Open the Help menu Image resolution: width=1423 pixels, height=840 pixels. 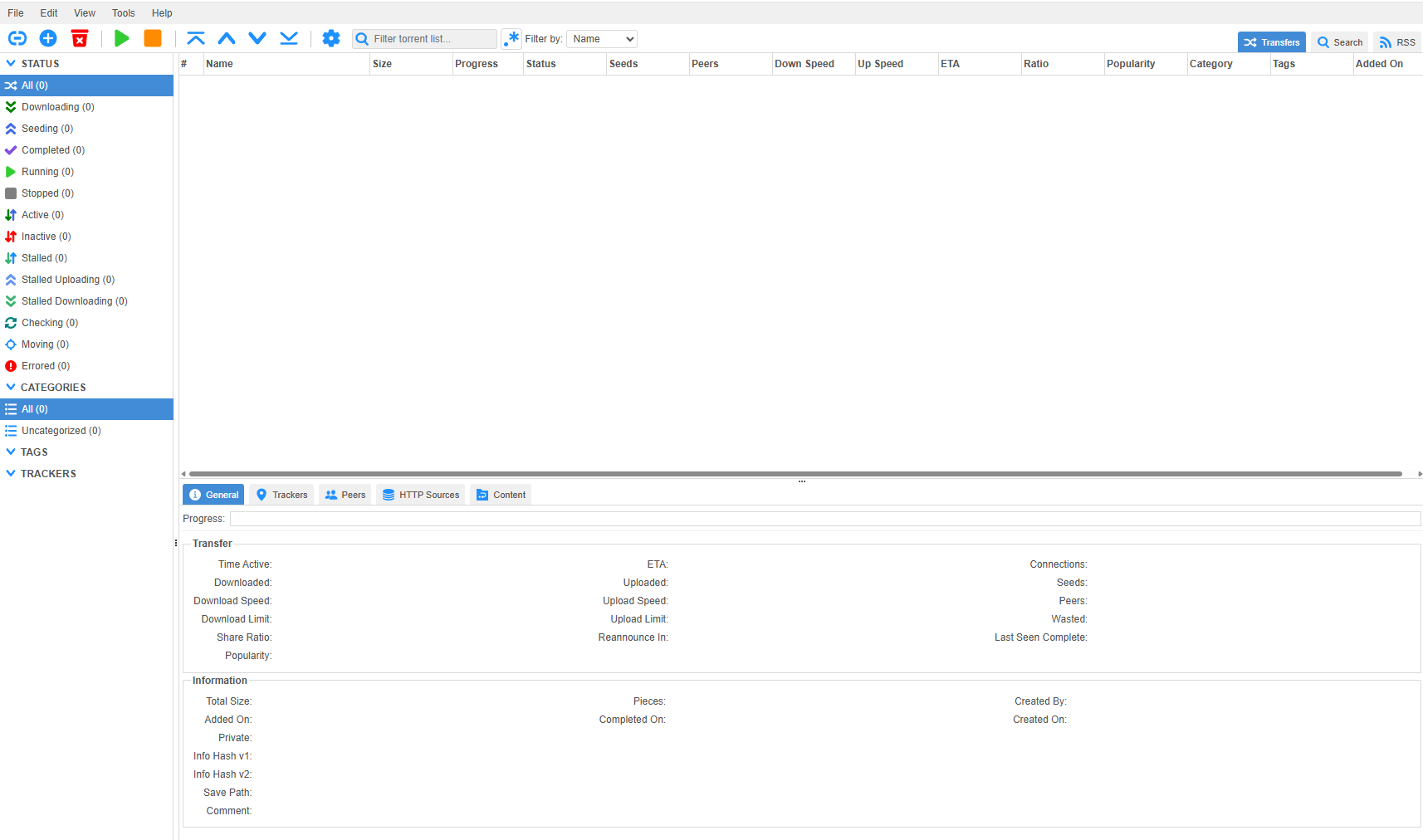(162, 13)
